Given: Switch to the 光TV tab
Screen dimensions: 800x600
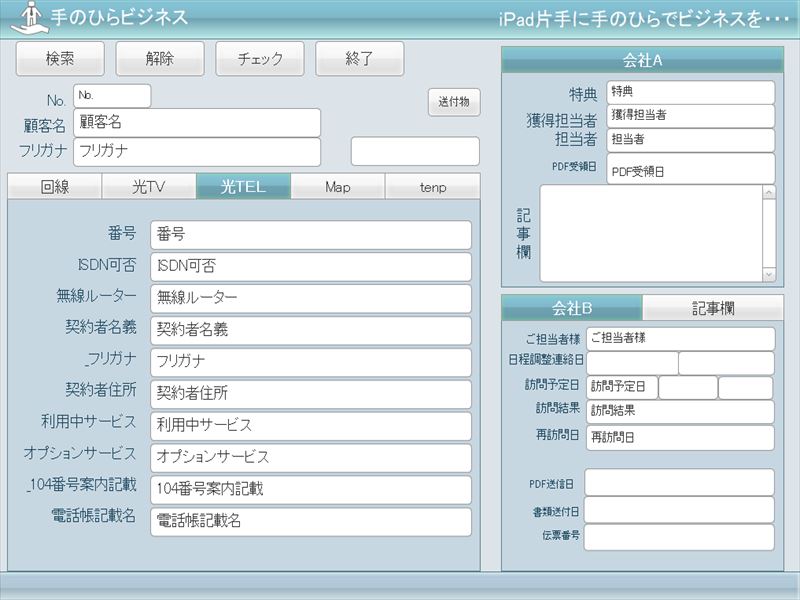Looking at the screenshot, I should (149, 187).
